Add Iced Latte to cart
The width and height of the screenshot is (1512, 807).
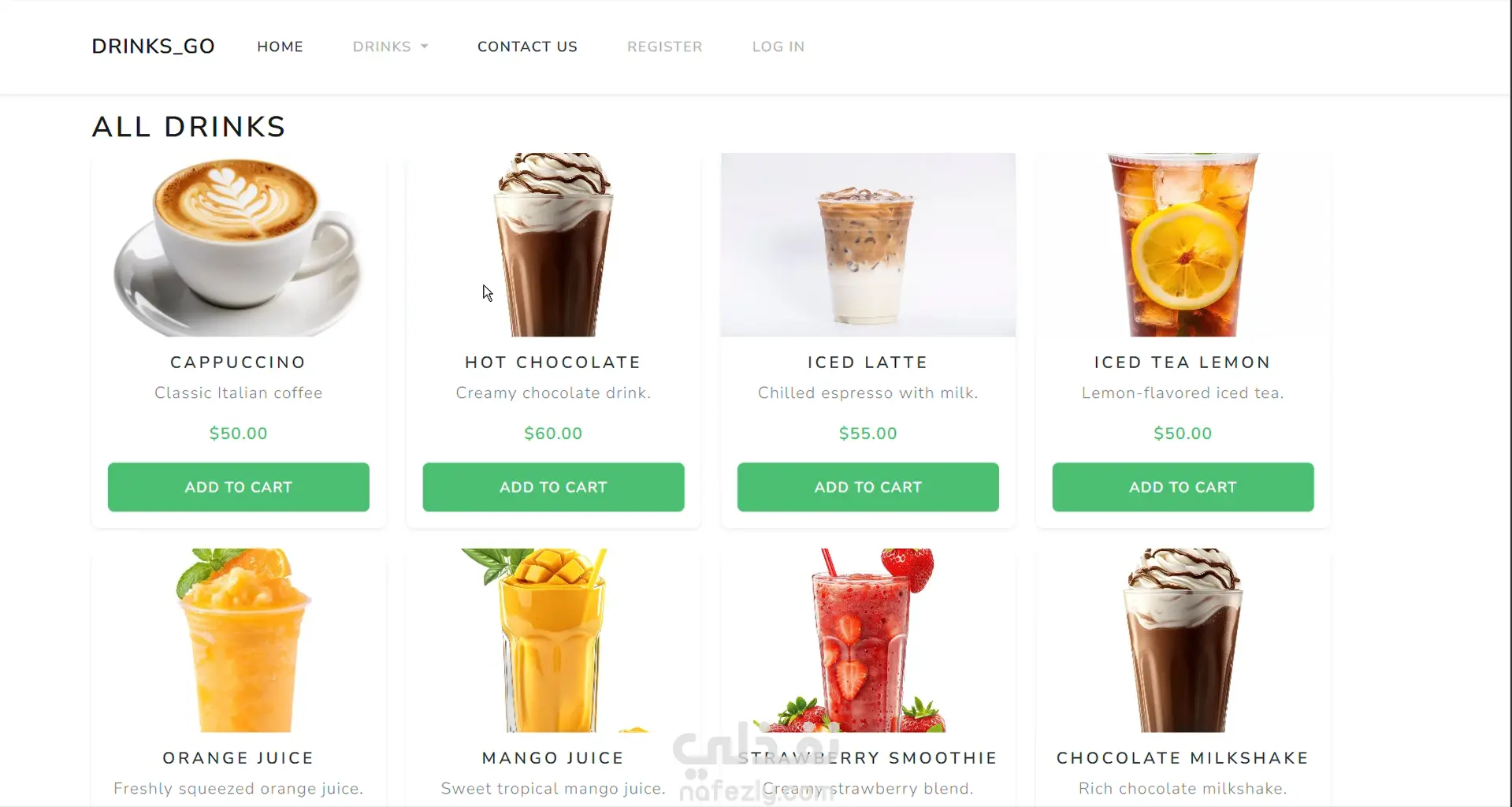868,487
